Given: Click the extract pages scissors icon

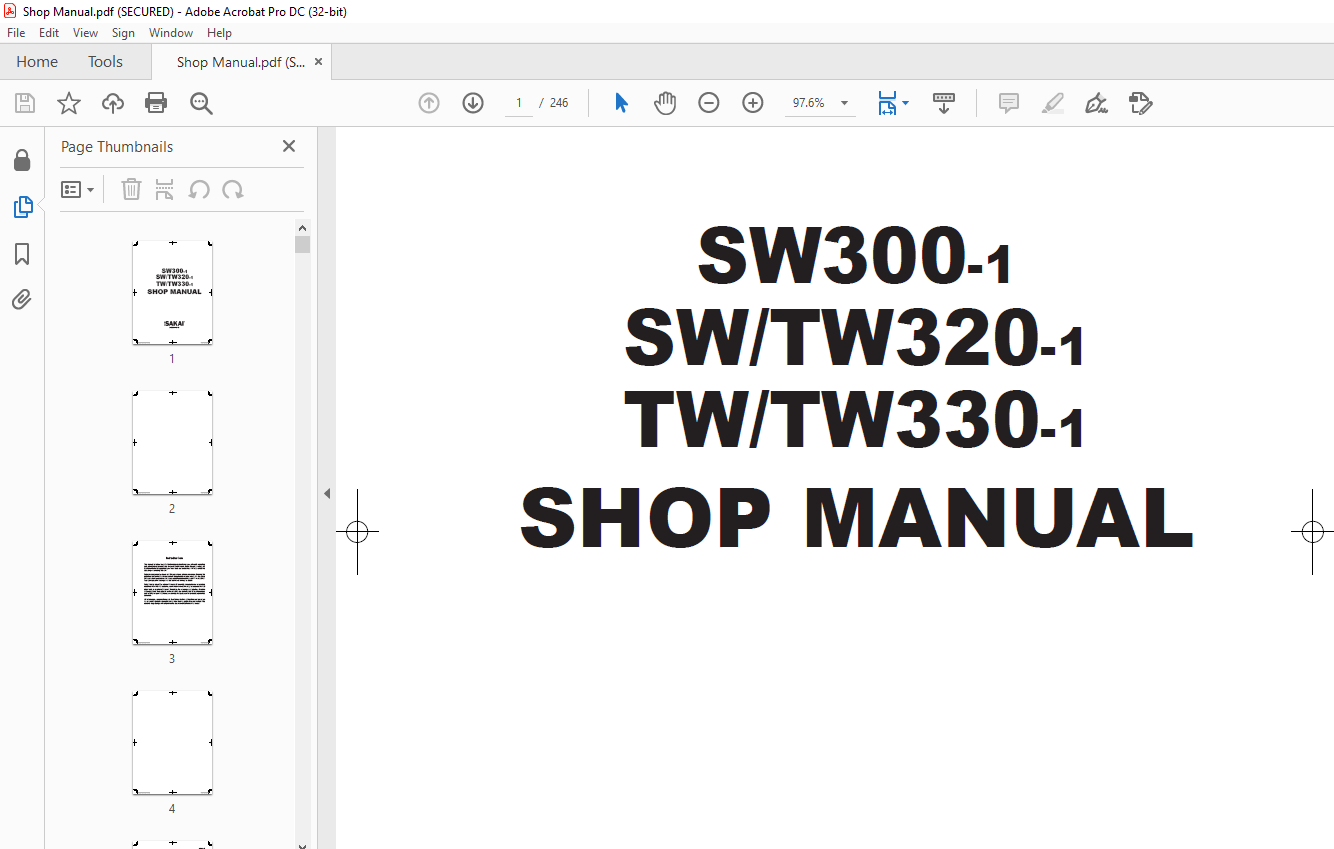Looking at the screenshot, I should coord(165,189).
